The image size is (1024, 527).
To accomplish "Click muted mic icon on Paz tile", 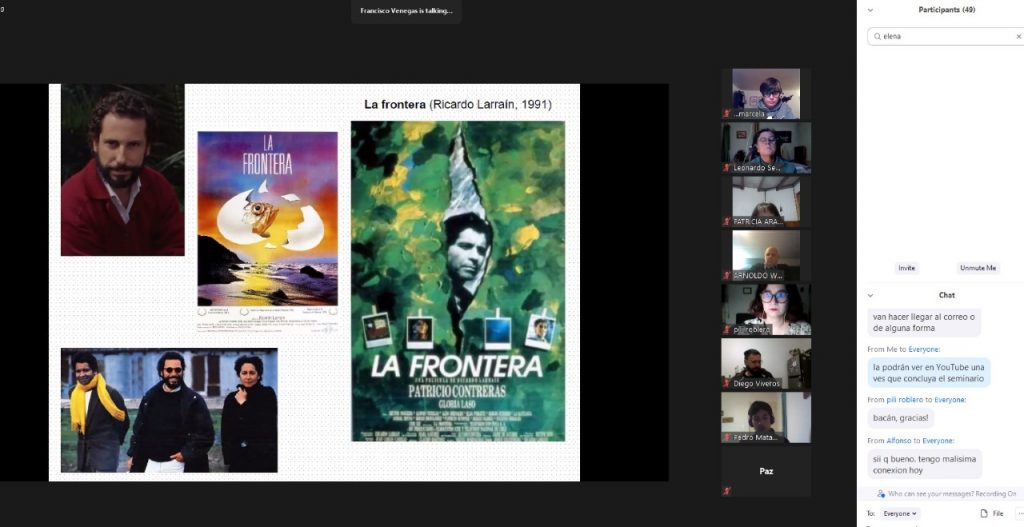I will [x=726, y=491].
